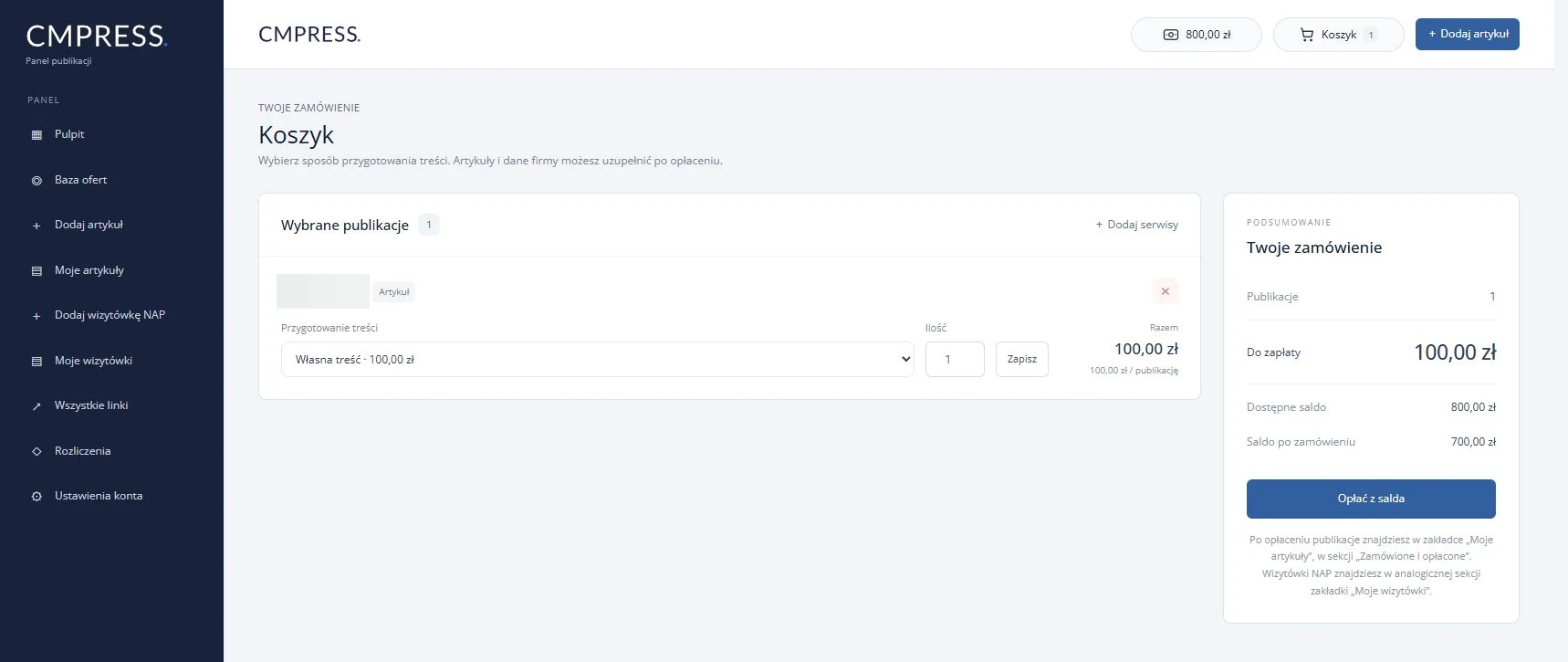
Task: Click the Ustawienia konta gear icon
Action: coord(37,497)
